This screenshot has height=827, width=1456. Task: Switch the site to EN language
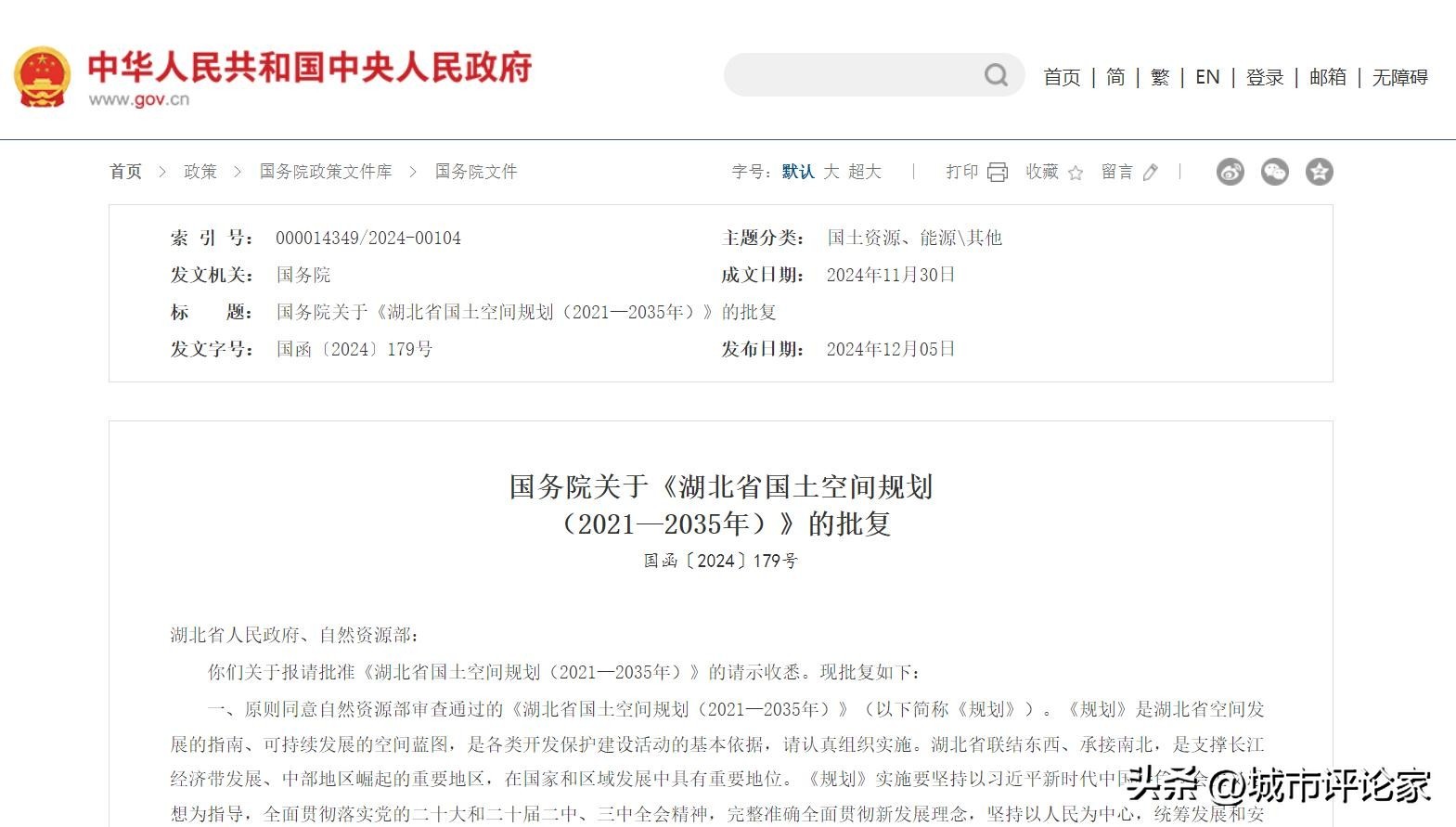(1207, 77)
